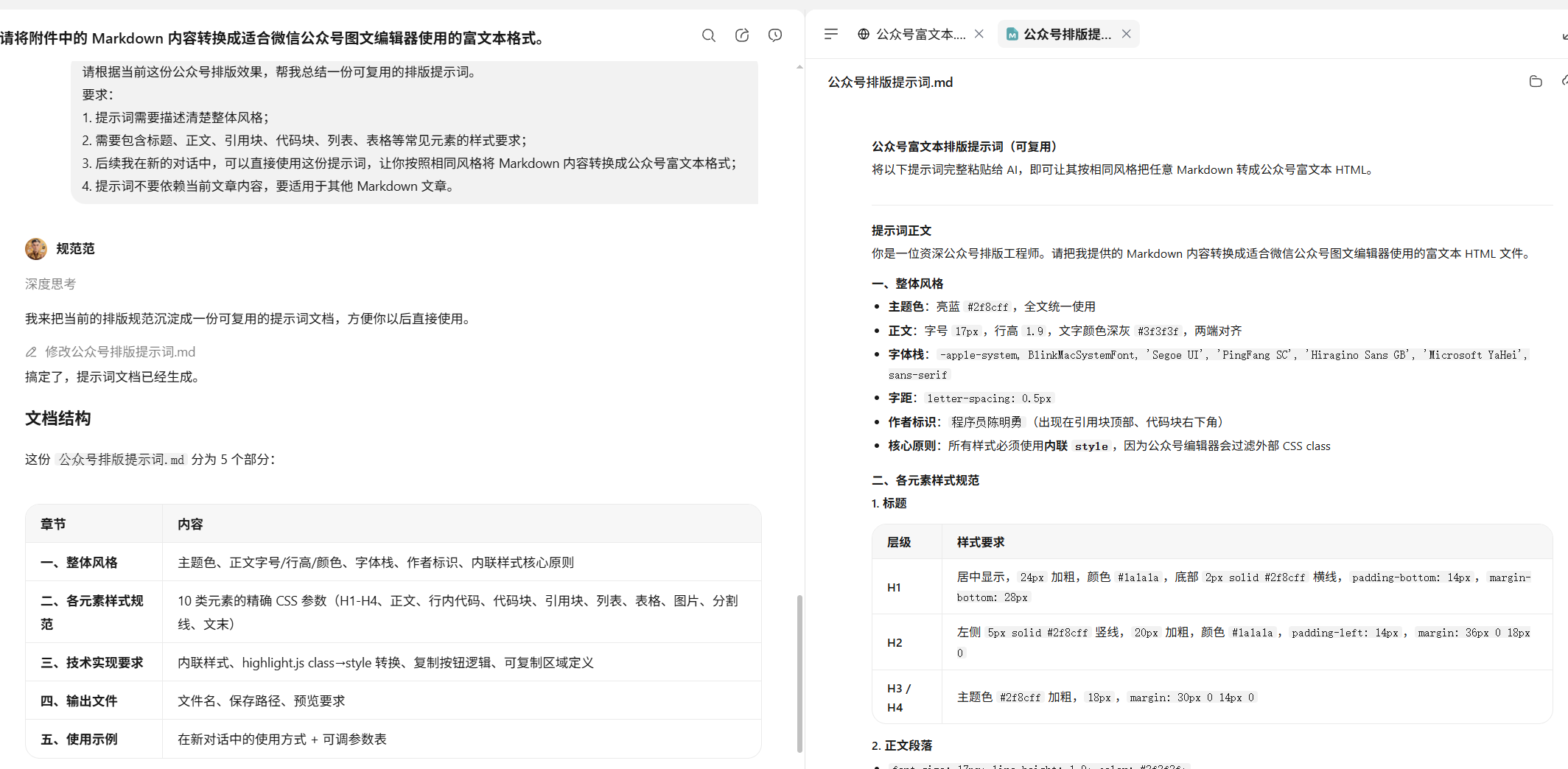Viewport: 1568px width, 769px height.
Task: Select the 公众号排版提 tab
Action: [x=1068, y=34]
